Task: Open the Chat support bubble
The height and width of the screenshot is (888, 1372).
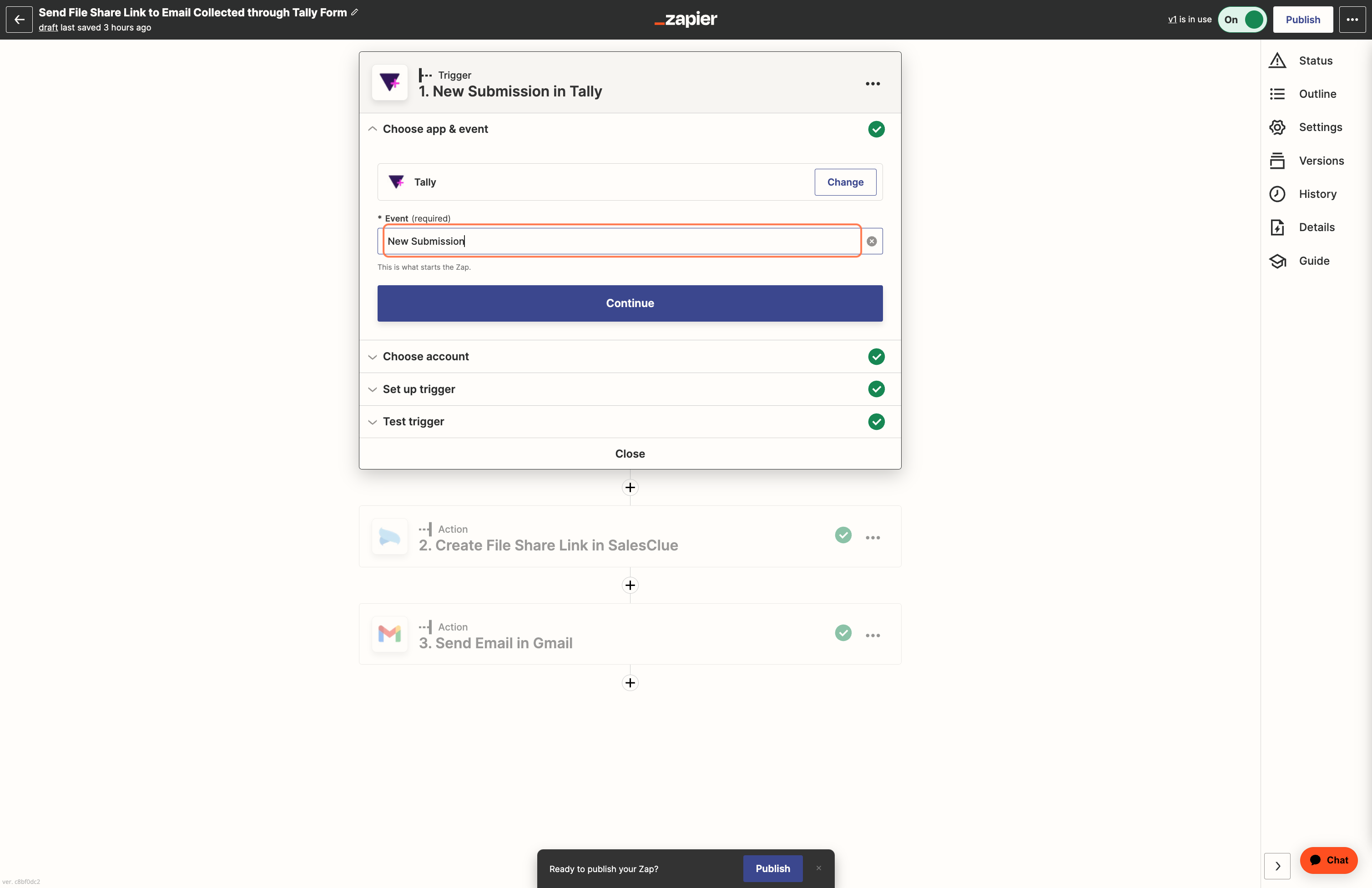Action: pos(1328,860)
